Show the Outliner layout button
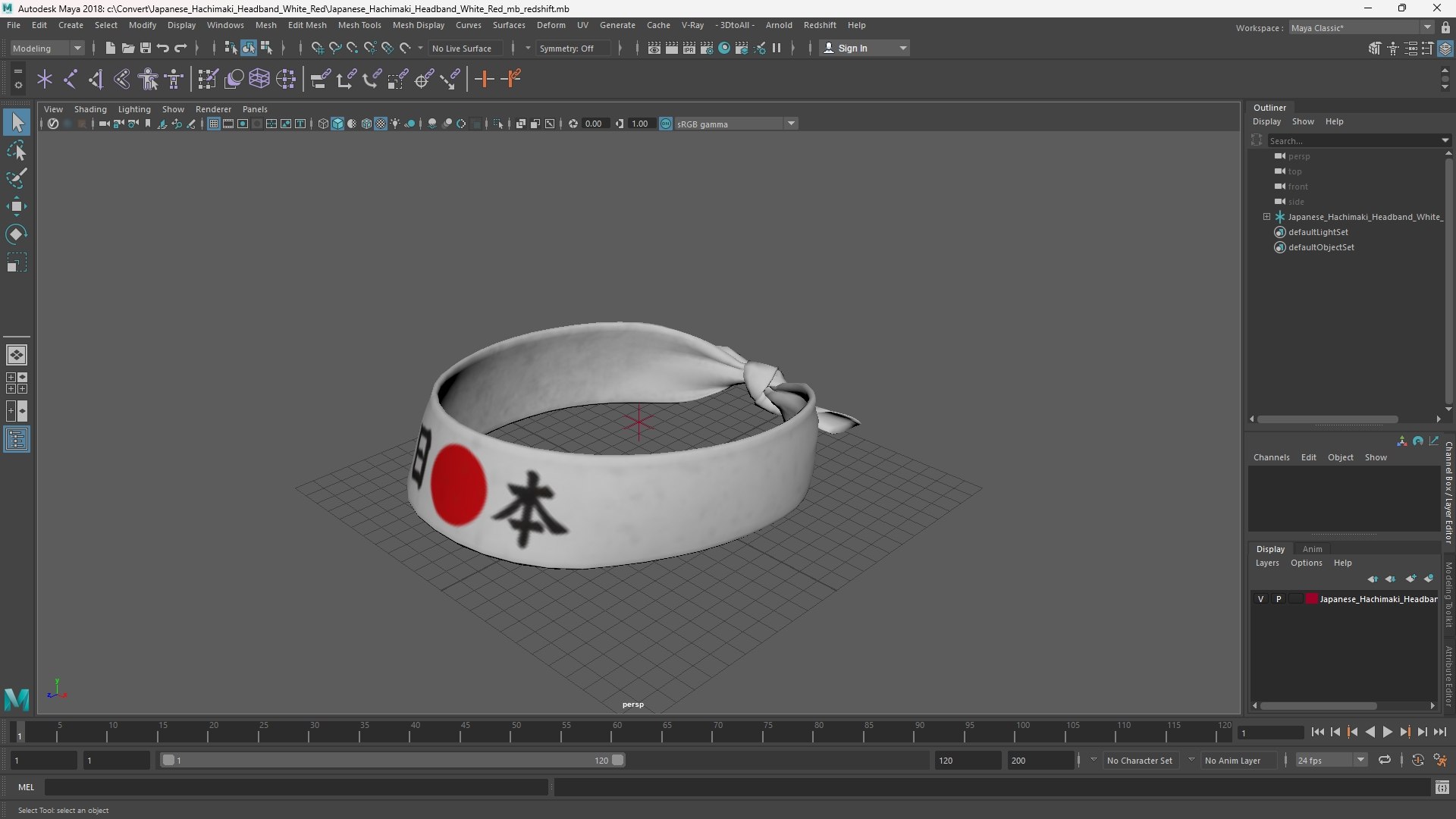The height and width of the screenshot is (819, 1456). 17,440
